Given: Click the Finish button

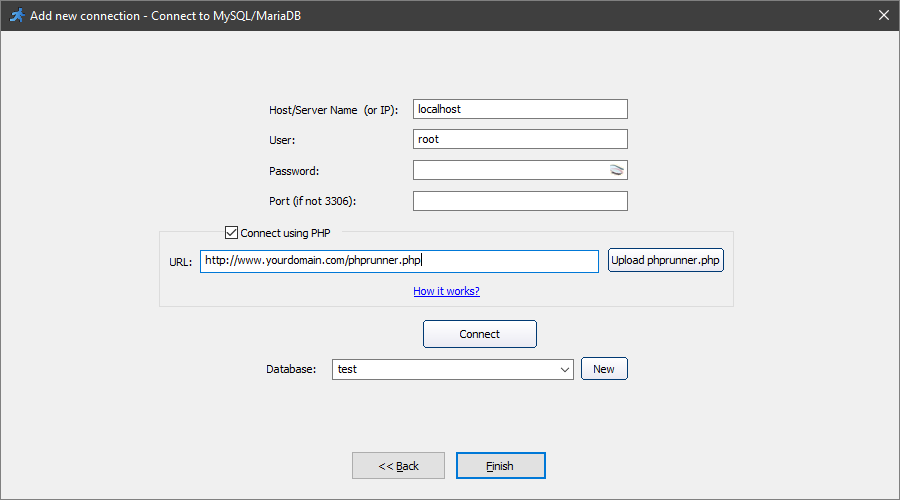Looking at the screenshot, I should coord(501,466).
